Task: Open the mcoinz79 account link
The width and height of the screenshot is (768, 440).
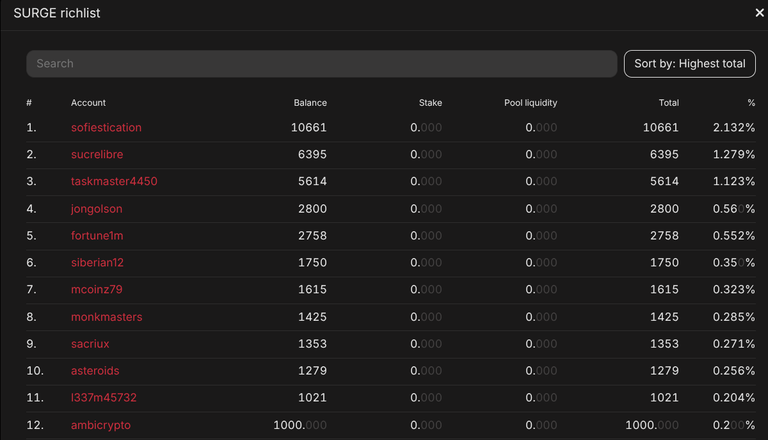Action: (x=96, y=290)
